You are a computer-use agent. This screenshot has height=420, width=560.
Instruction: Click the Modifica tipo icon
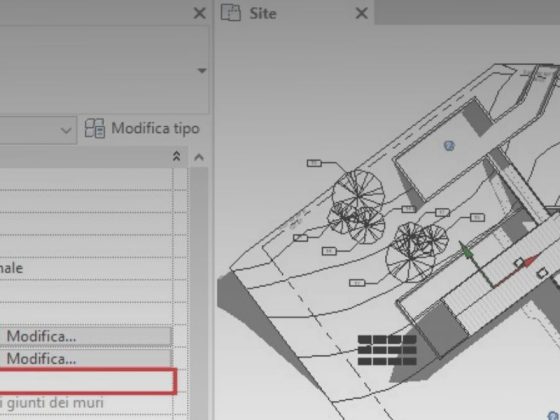94,128
